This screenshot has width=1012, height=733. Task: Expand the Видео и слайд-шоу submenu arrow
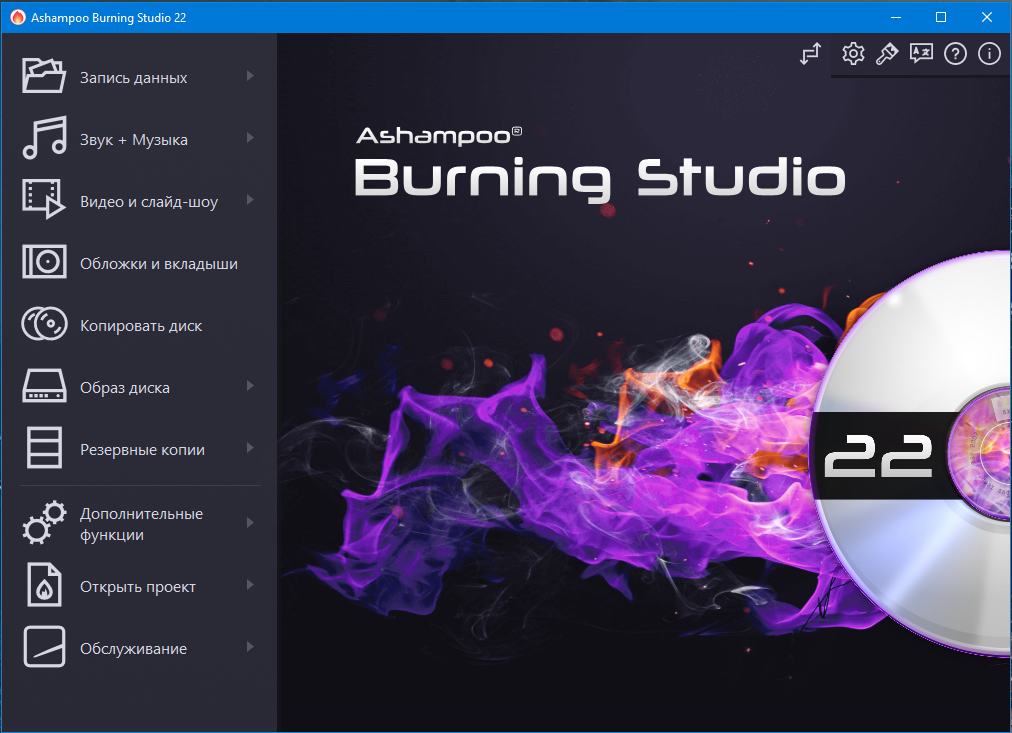250,200
